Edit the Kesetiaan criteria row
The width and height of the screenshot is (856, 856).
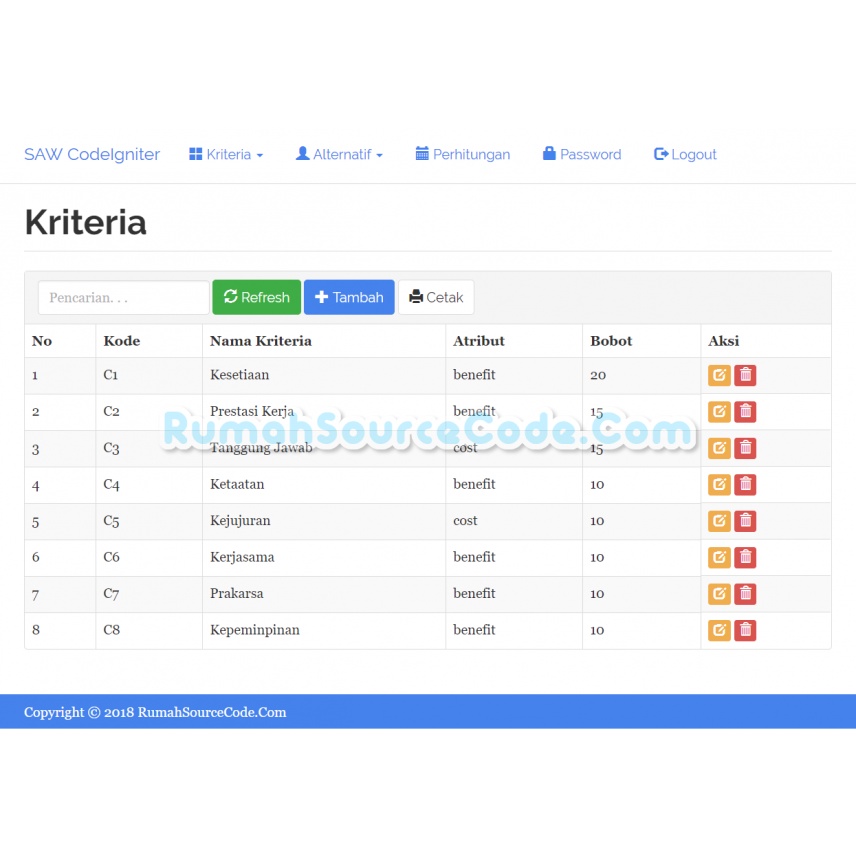click(x=719, y=375)
